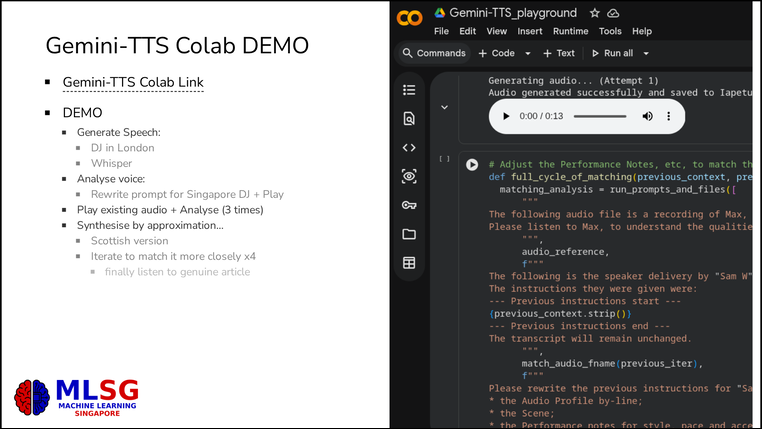This screenshot has height=429, width=762.
Task: Click 'Generating audio... (Attempt 1)' output line
Action: pos(573,81)
